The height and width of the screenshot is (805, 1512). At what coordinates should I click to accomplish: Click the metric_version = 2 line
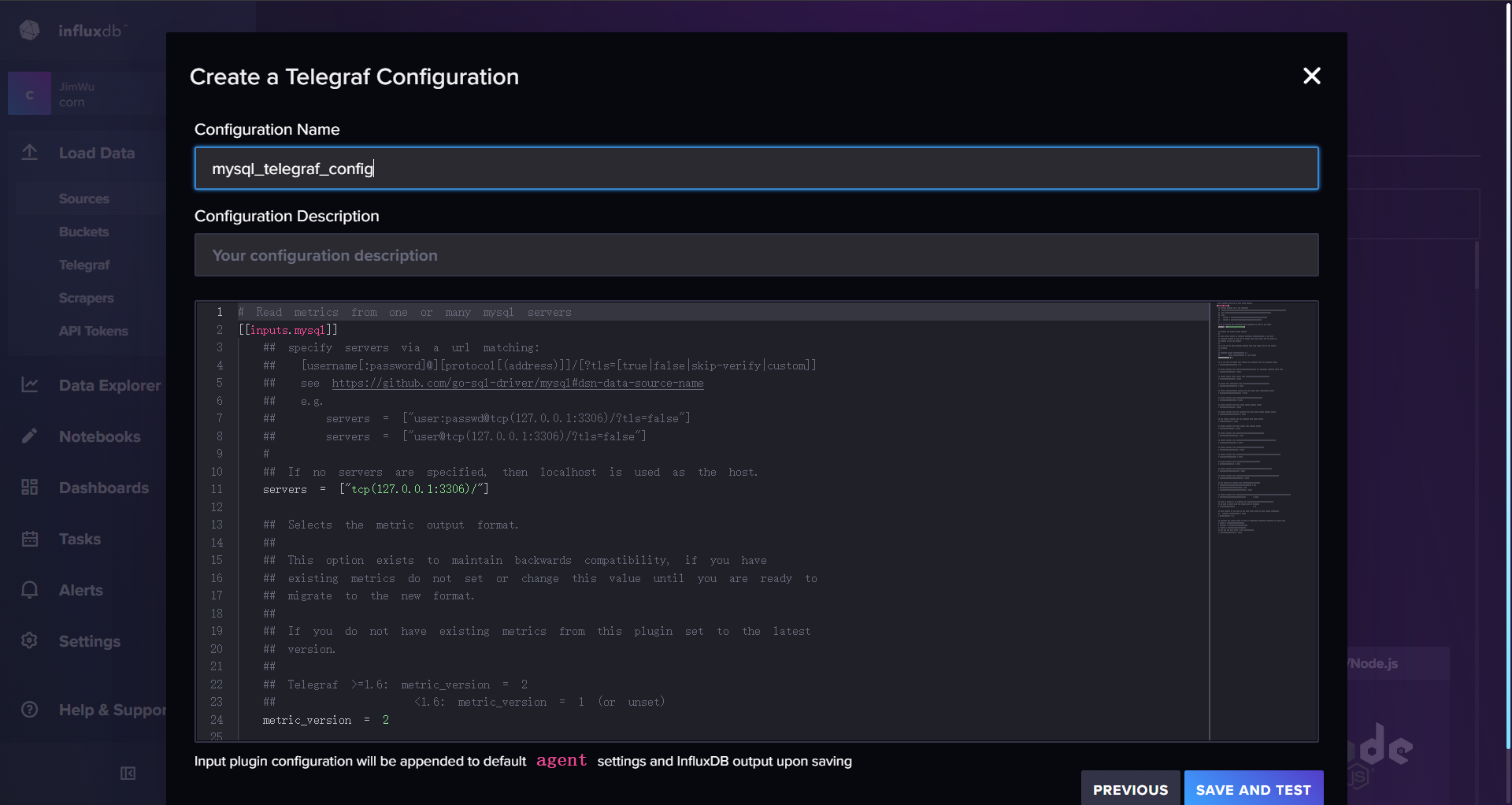pos(326,720)
